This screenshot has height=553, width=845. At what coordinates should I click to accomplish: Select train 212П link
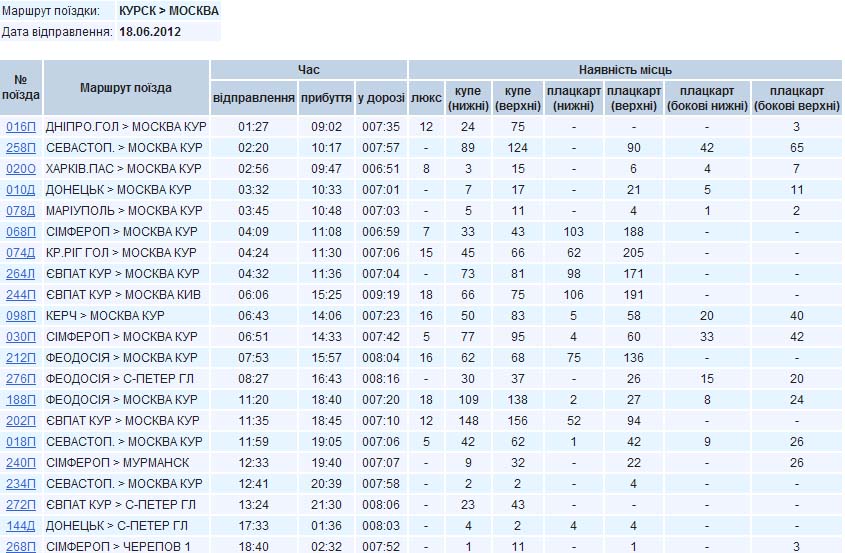pos(21,358)
